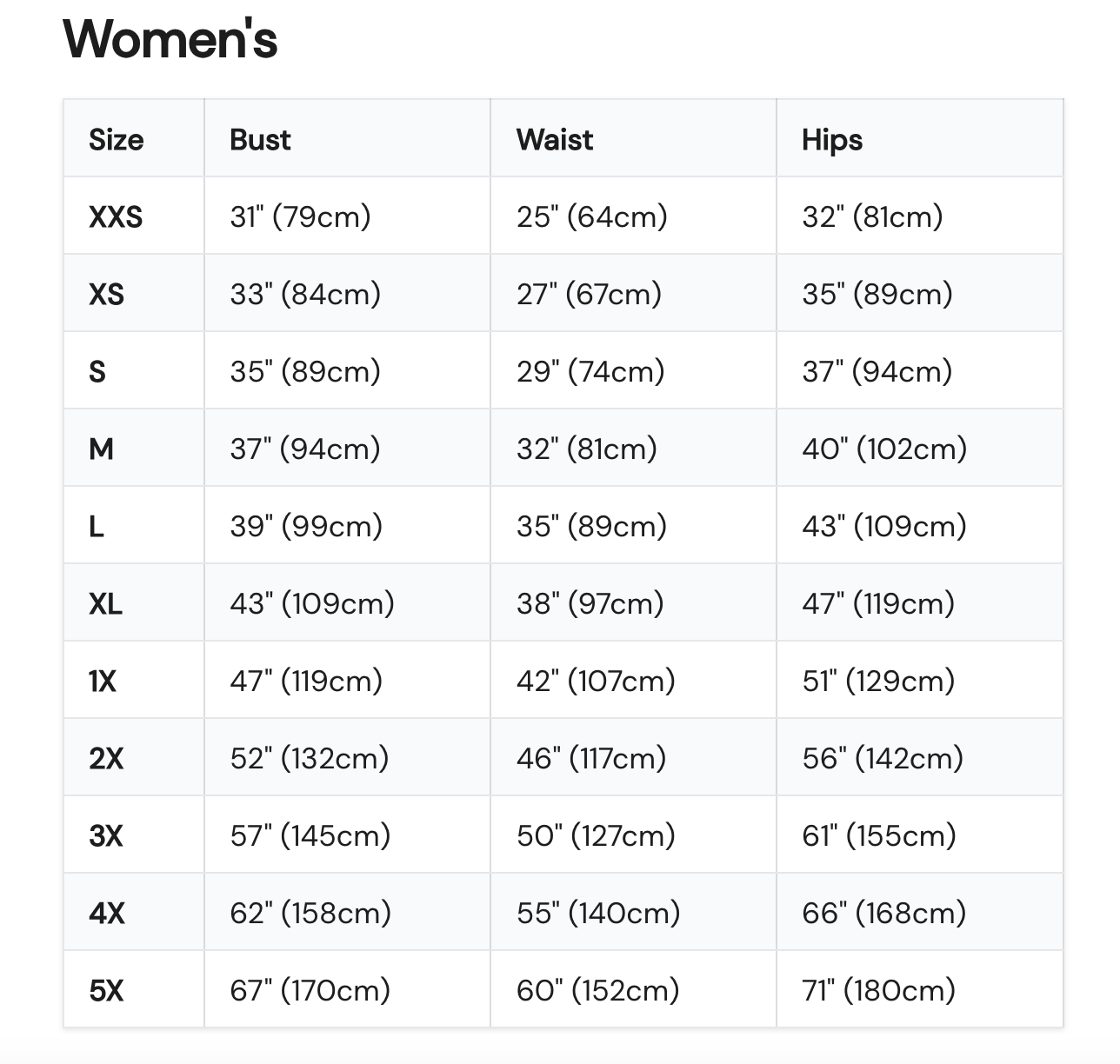Screen dimensions: 1120x1064
Task: Click the 5X size row label
Action: (106, 990)
